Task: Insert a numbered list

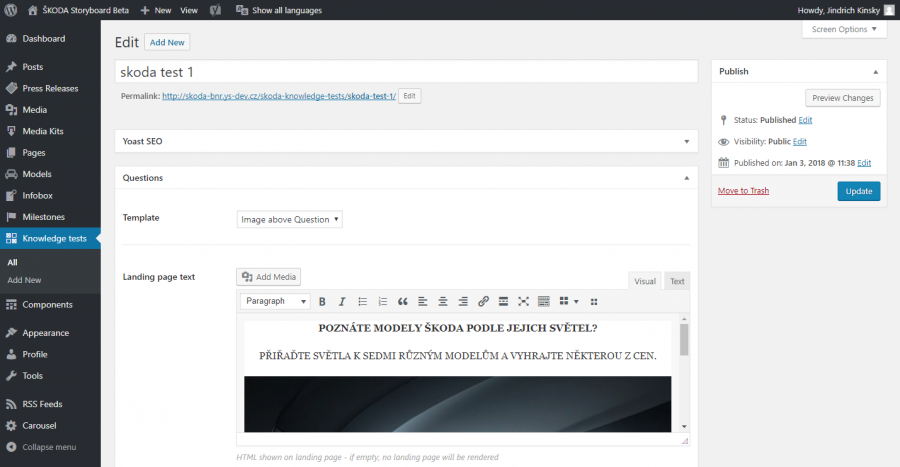Action: click(383, 301)
